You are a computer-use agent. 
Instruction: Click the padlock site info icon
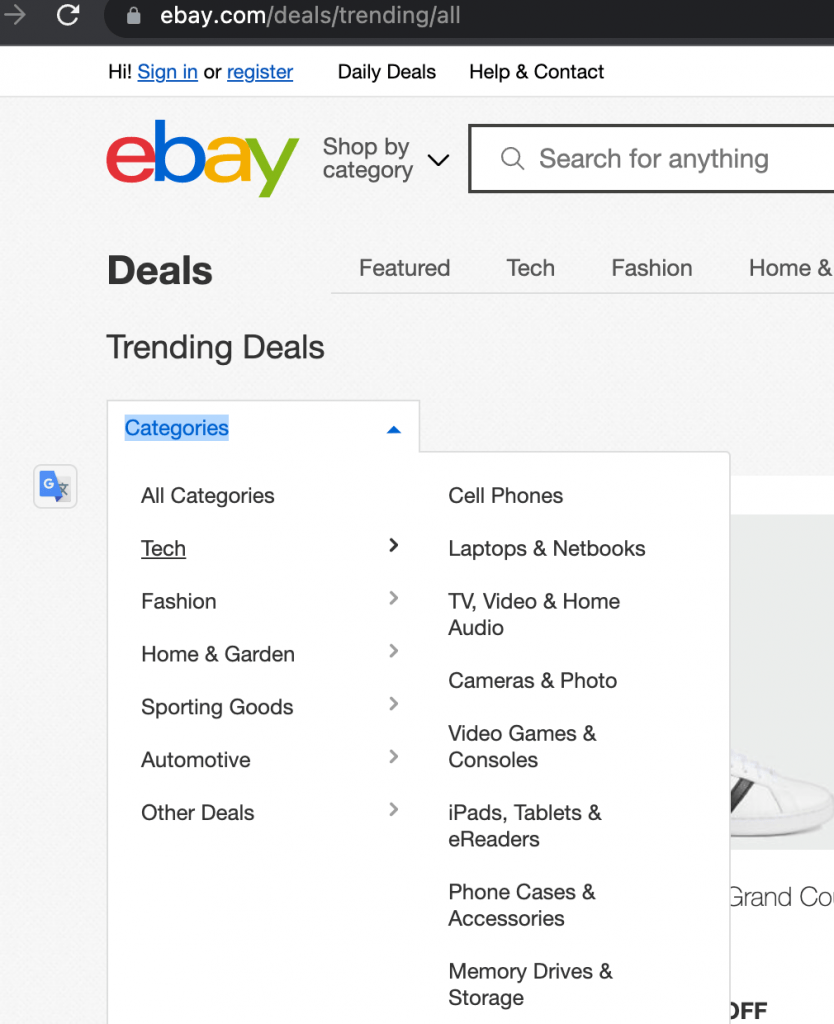tap(135, 16)
